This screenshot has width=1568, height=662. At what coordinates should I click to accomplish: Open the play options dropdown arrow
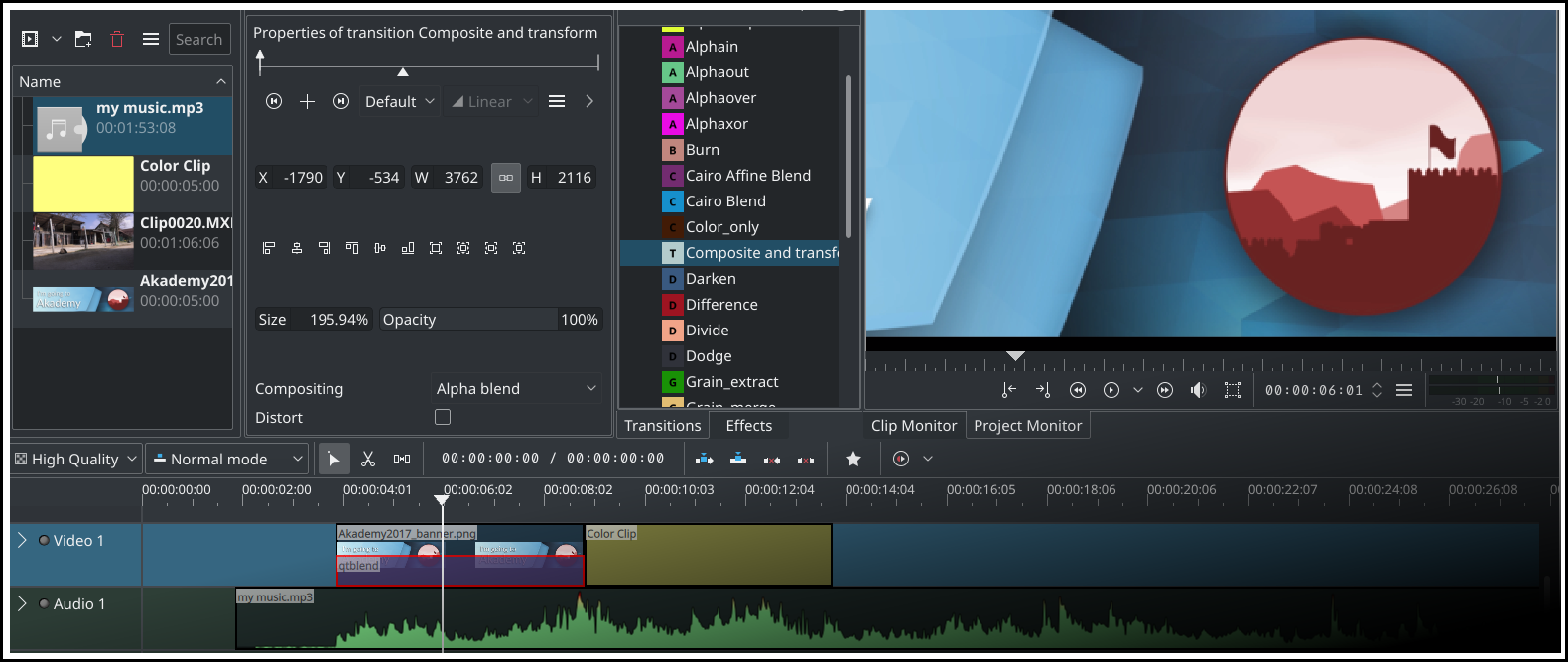click(1138, 390)
